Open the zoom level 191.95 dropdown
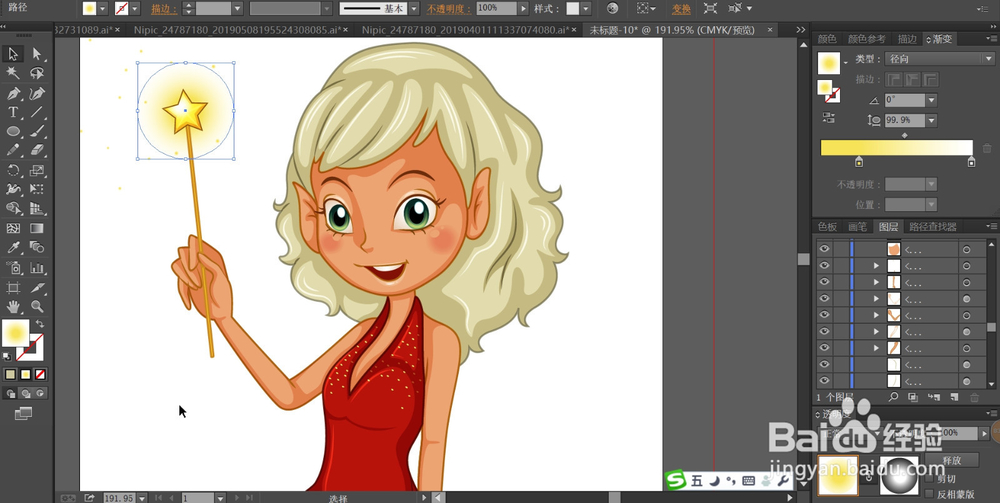 click(142, 498)
